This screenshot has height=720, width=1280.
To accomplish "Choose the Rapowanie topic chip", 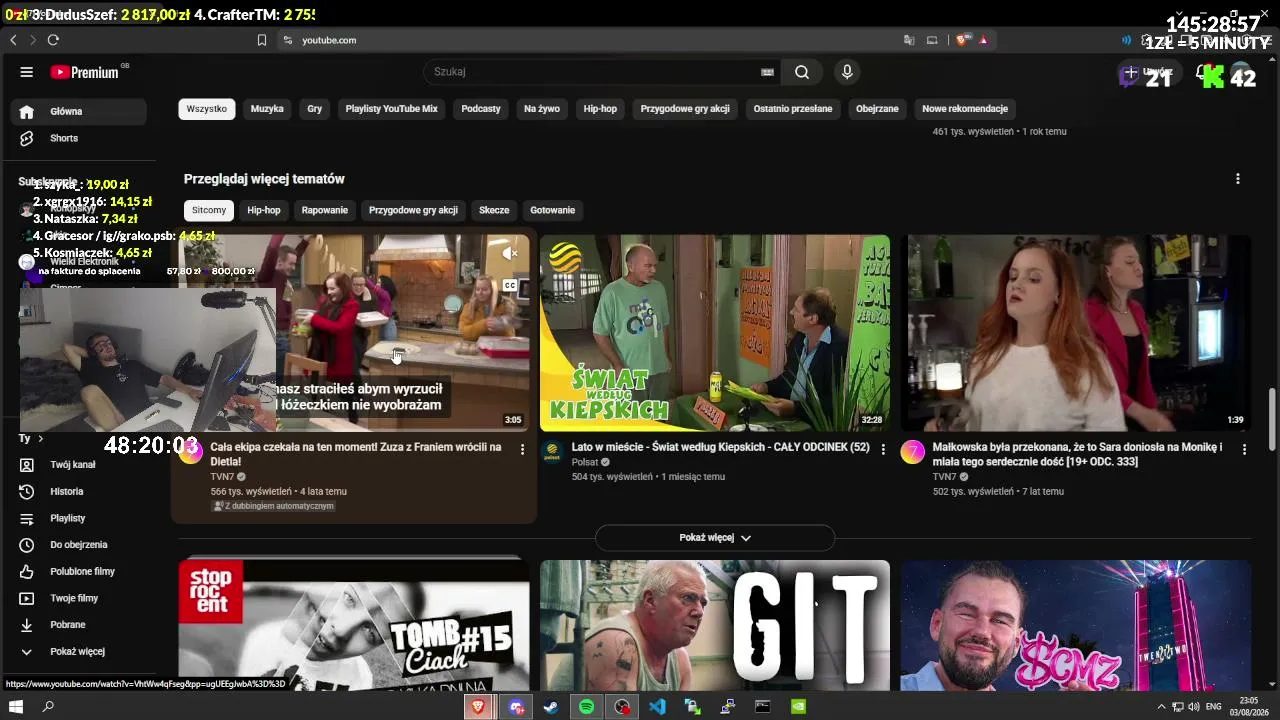I will [325, 210].
